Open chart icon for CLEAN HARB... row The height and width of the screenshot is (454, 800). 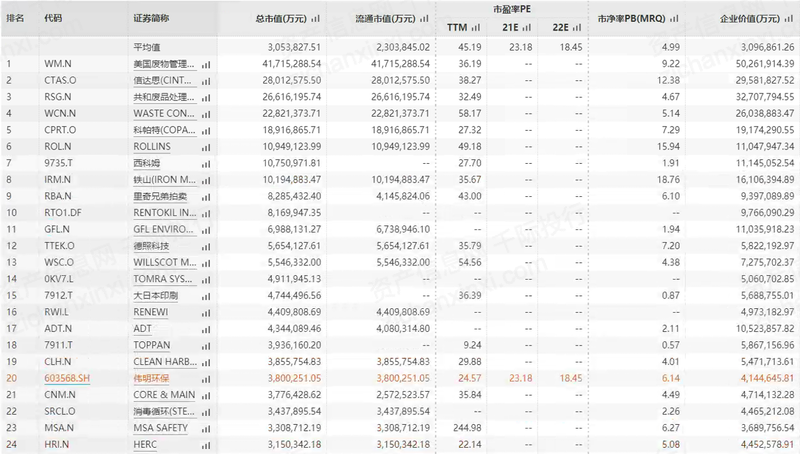tap(206, 363)
